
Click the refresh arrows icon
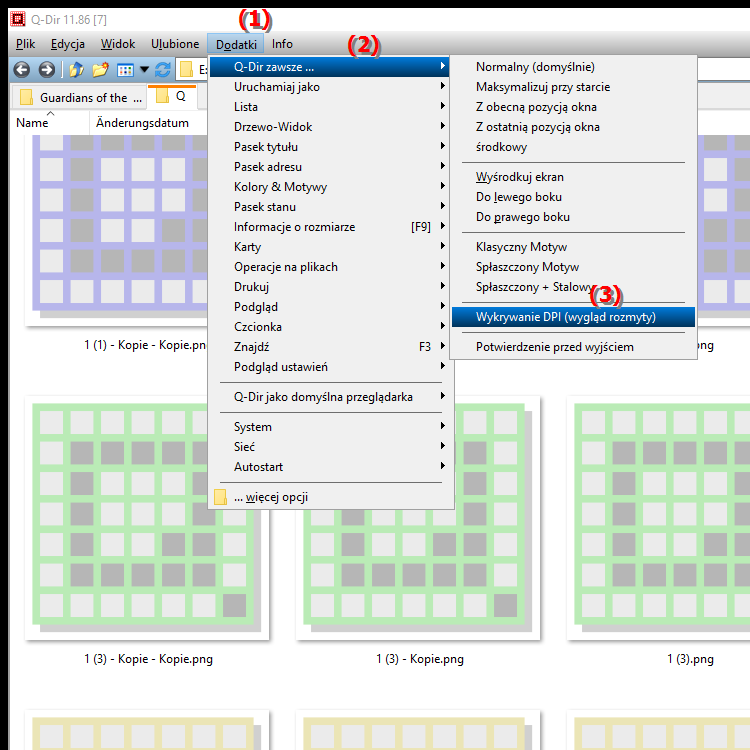point(163,70)
